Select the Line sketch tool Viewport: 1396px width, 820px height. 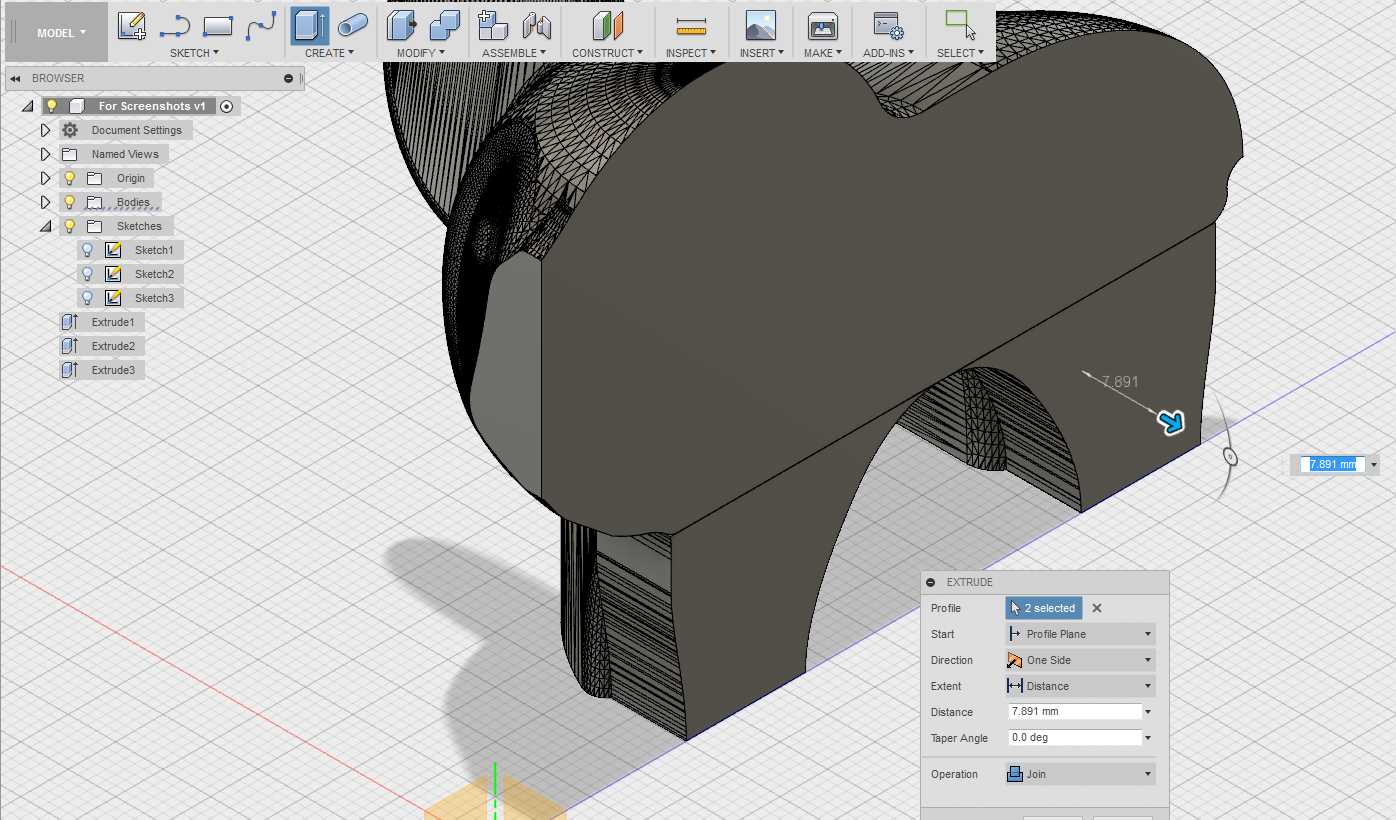175,26
